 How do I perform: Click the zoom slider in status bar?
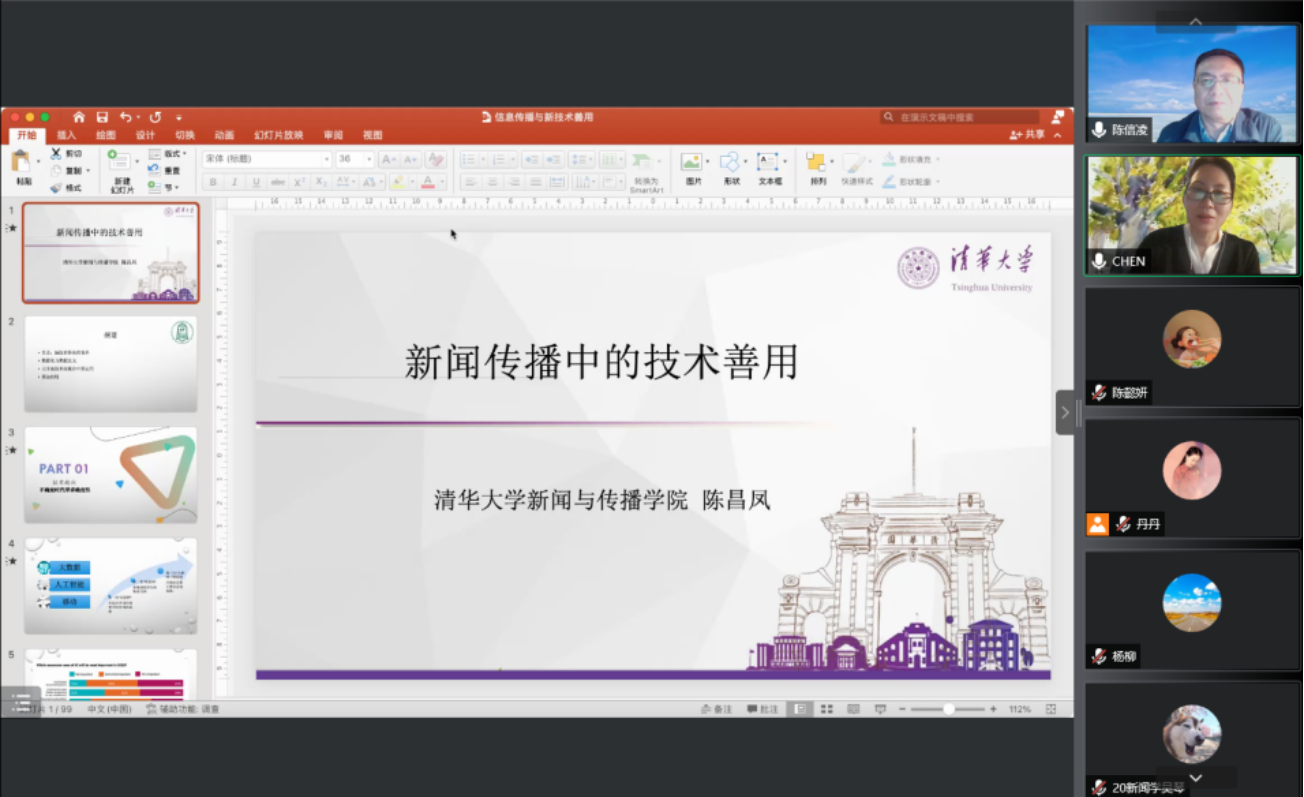click(x=948, y=709)
